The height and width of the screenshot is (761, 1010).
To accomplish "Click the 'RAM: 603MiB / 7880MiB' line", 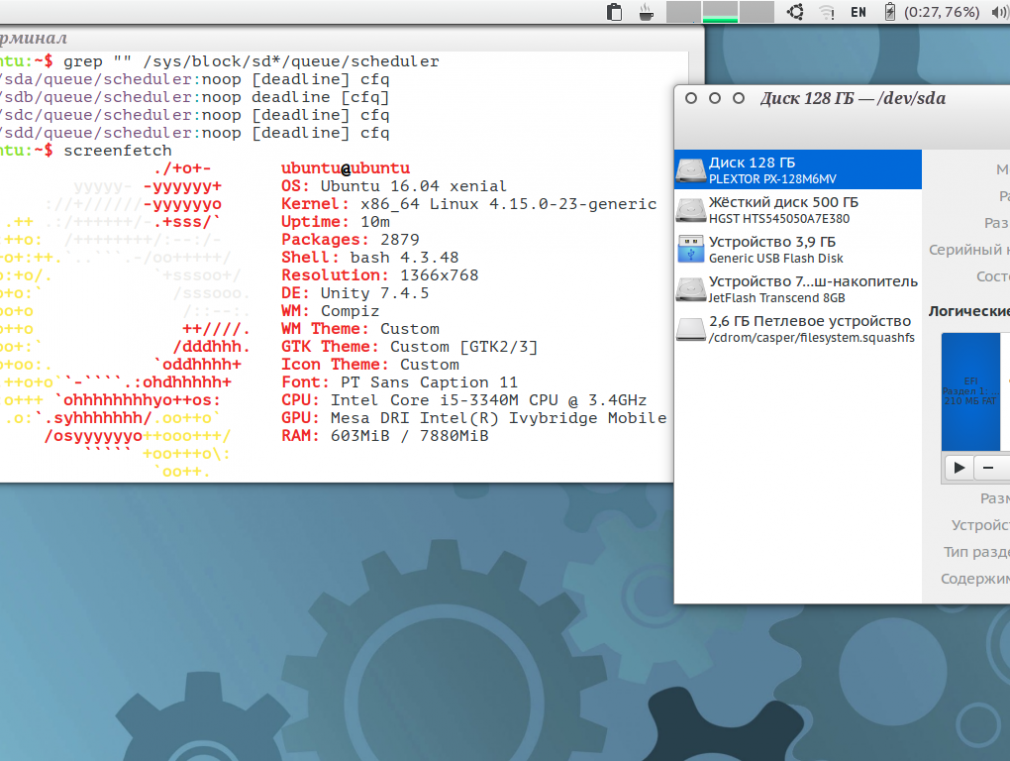I will [385, 436].
